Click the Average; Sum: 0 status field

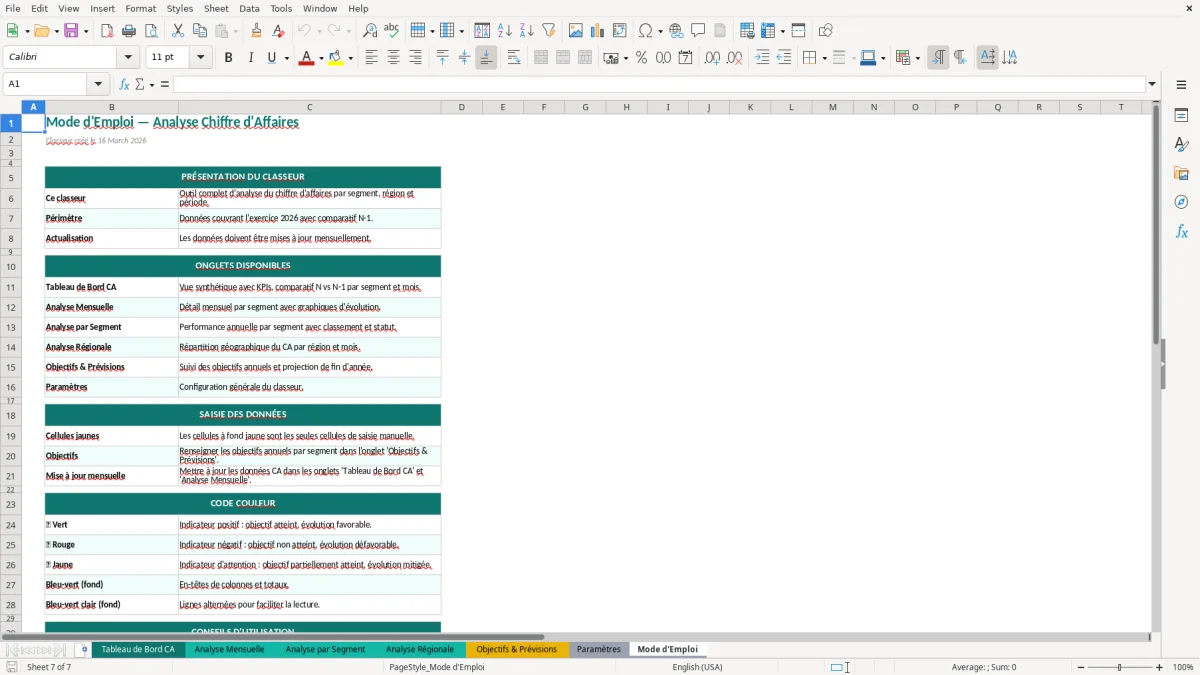tap(984, 667)
